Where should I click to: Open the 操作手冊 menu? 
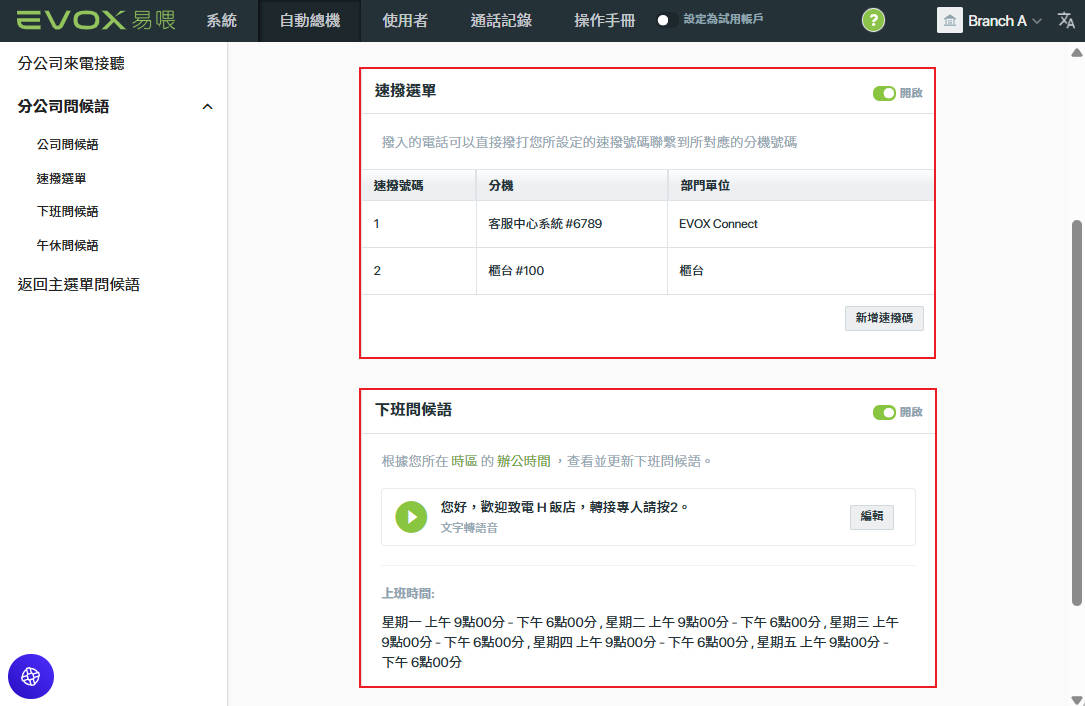point(605,21)
